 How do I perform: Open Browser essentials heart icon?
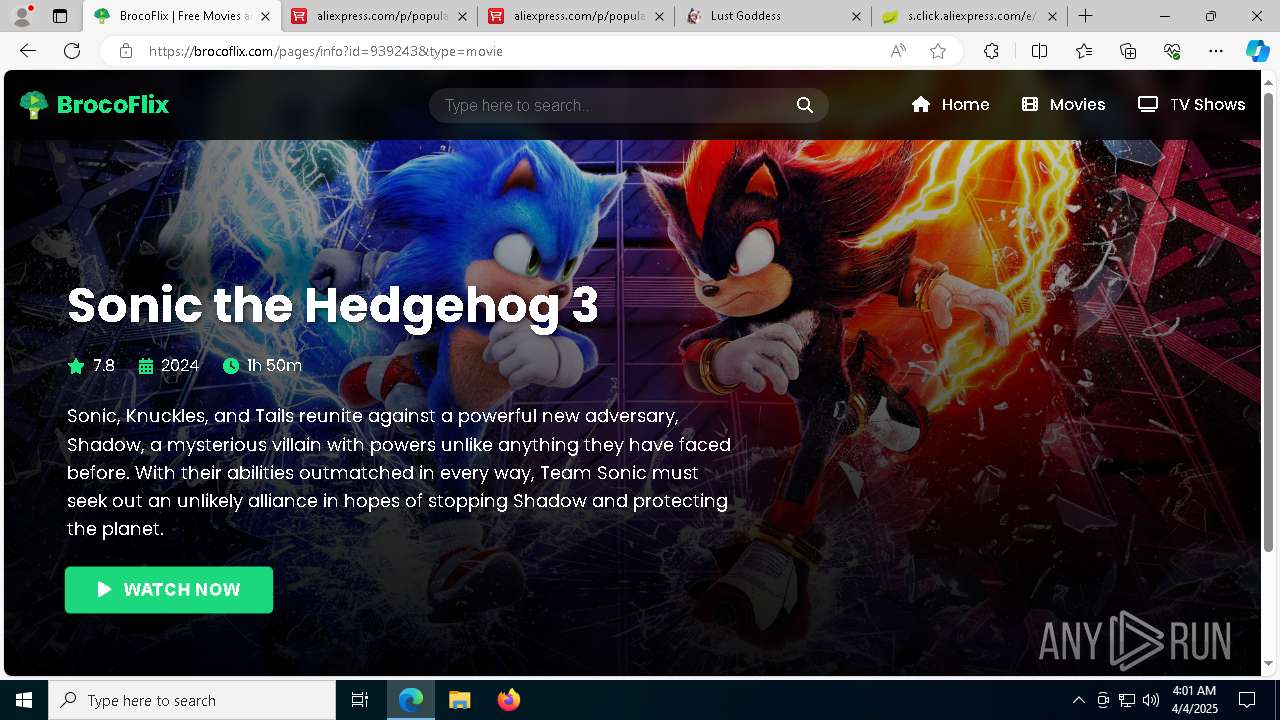(x=1173, y=51)
